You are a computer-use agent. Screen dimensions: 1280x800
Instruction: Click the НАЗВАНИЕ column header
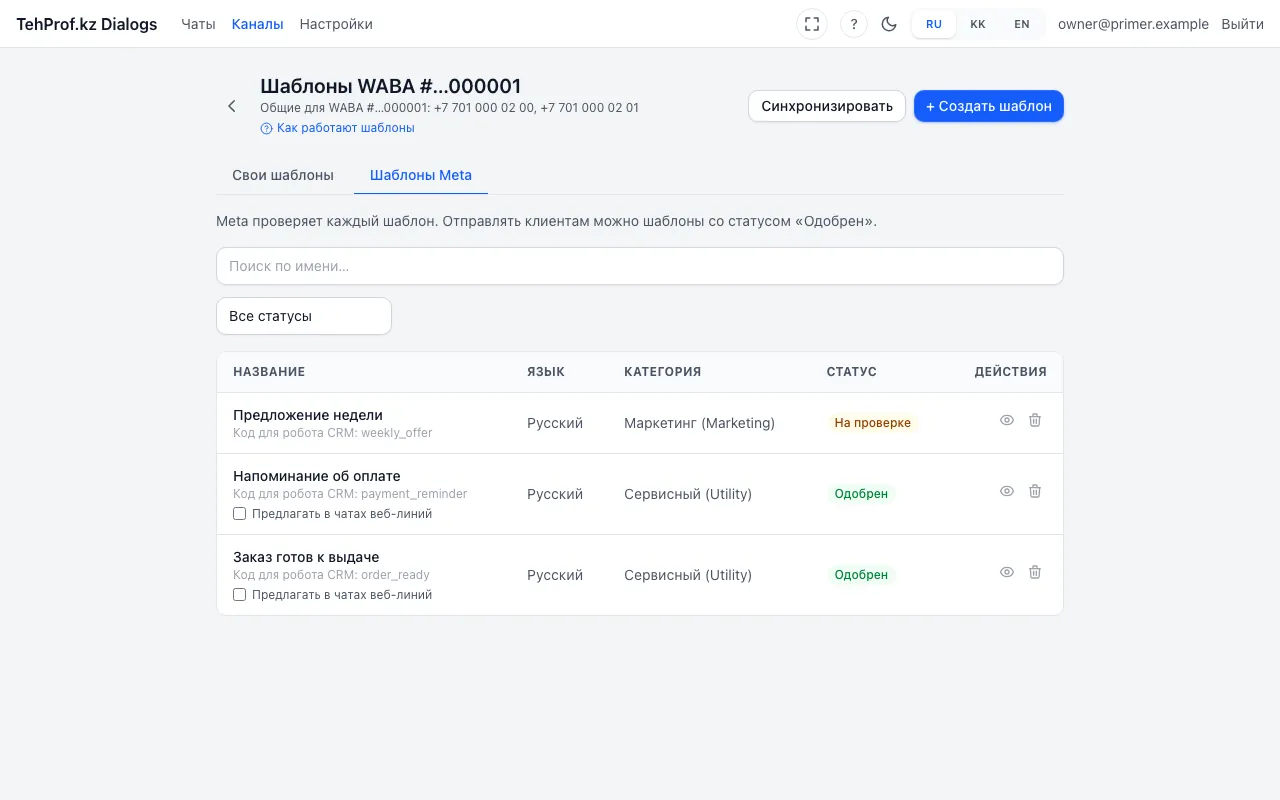point(269,372)
